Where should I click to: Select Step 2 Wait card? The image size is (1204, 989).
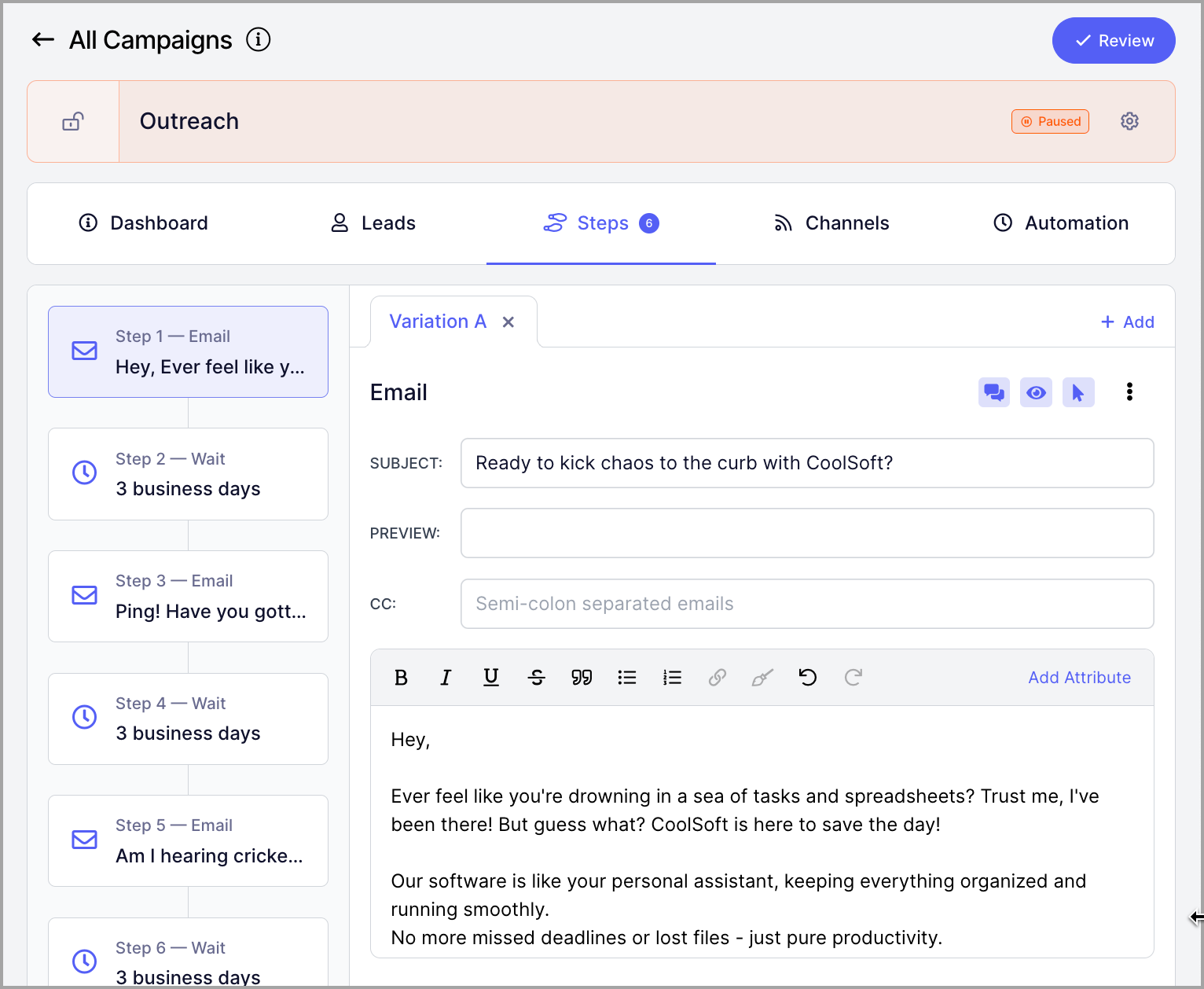pos(188,474)
